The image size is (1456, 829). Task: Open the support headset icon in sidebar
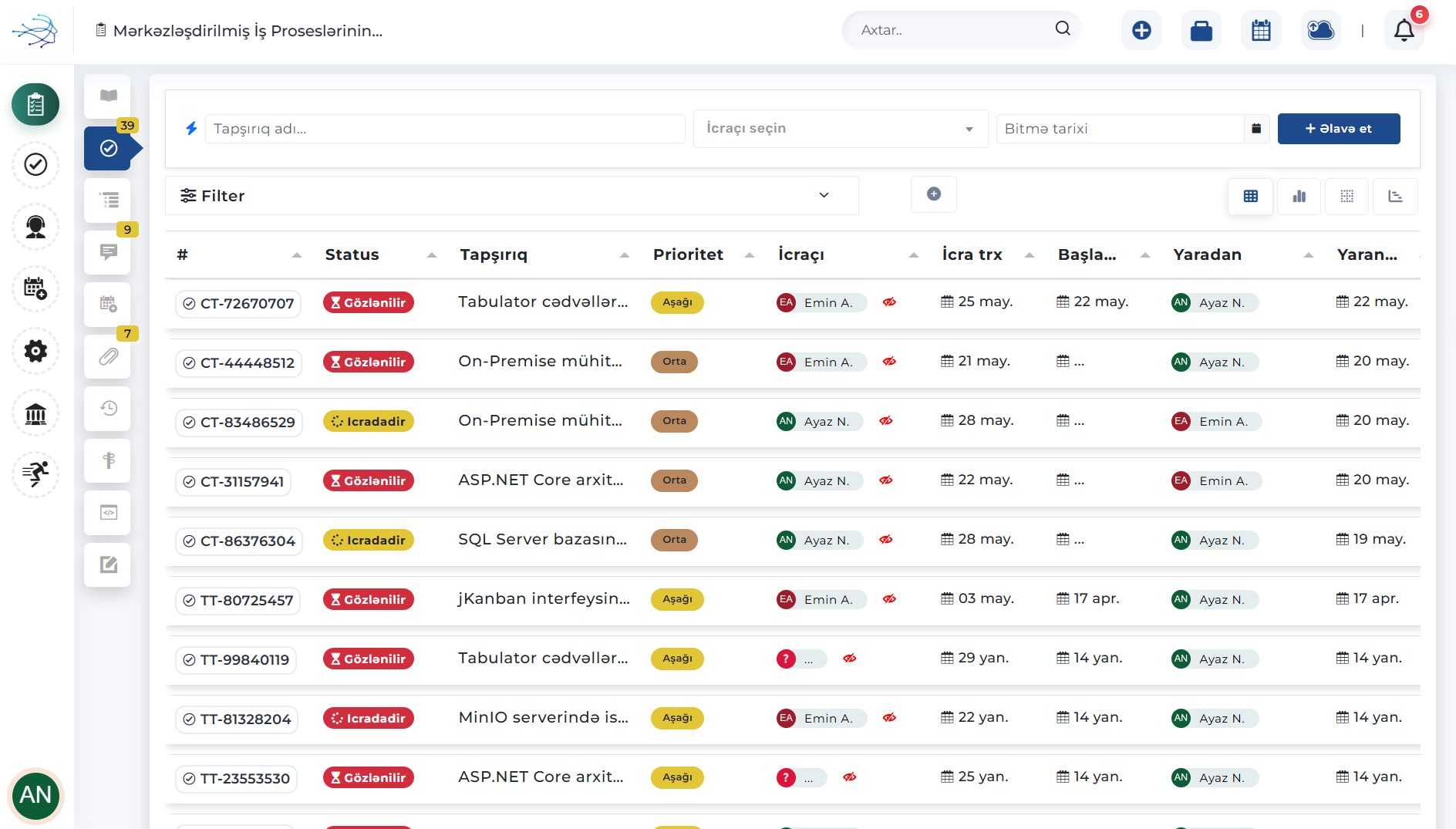pyautogui.click(x=35, y=227)
